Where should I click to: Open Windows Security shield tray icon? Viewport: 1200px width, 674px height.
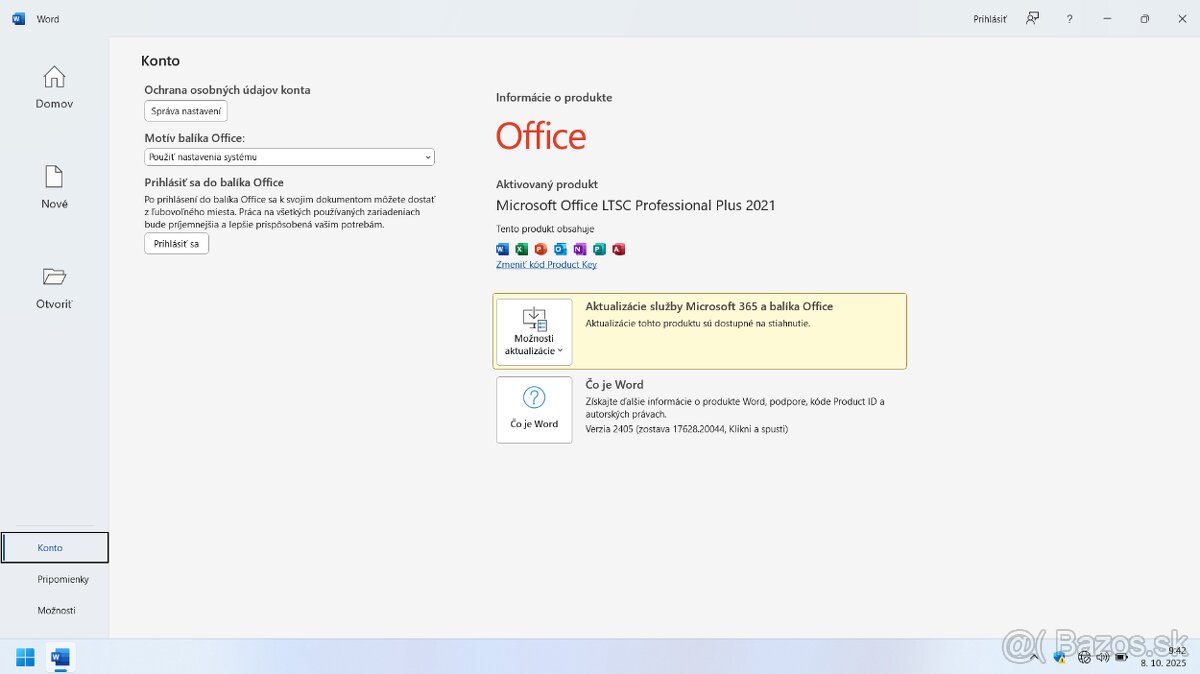(x=1060, y=657)
